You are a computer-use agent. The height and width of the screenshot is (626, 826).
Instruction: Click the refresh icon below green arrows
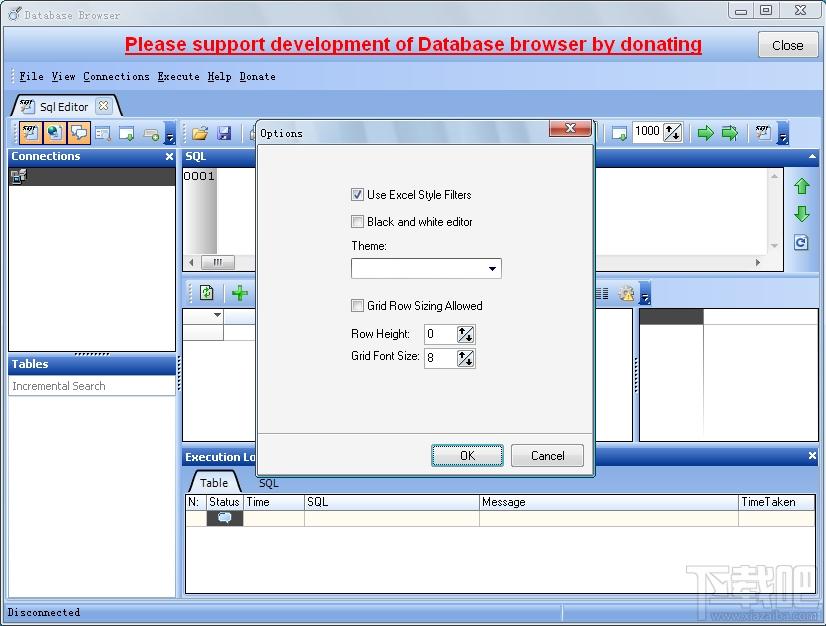tap(801, 242)
